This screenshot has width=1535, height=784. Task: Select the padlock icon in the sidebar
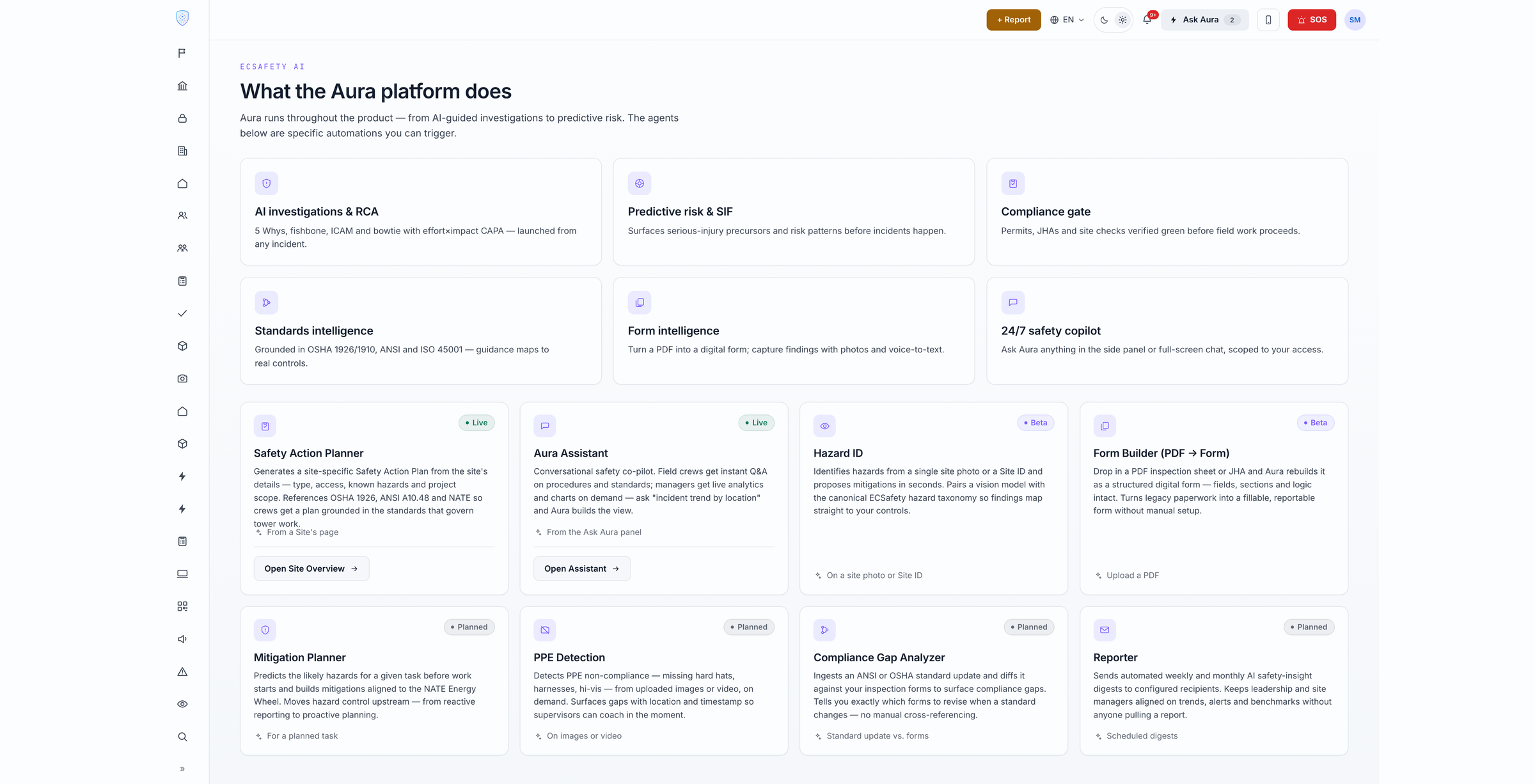(x=182, y=118)
